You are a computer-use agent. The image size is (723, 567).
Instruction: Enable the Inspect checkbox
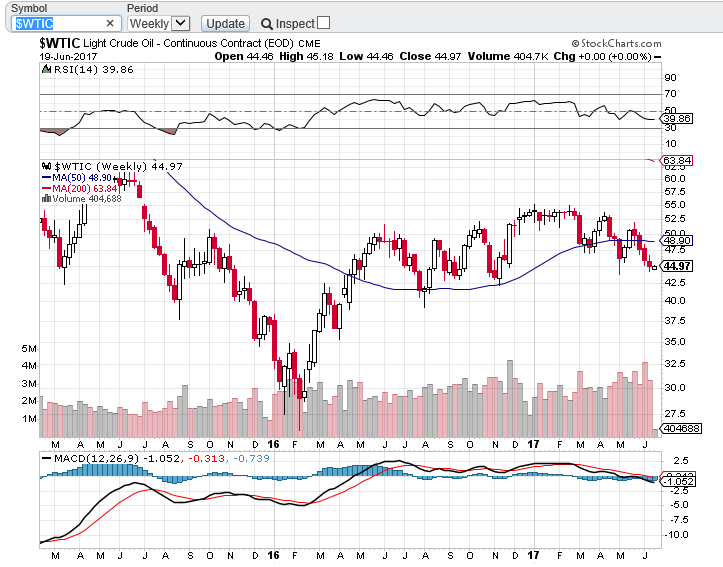coord(324,23)
